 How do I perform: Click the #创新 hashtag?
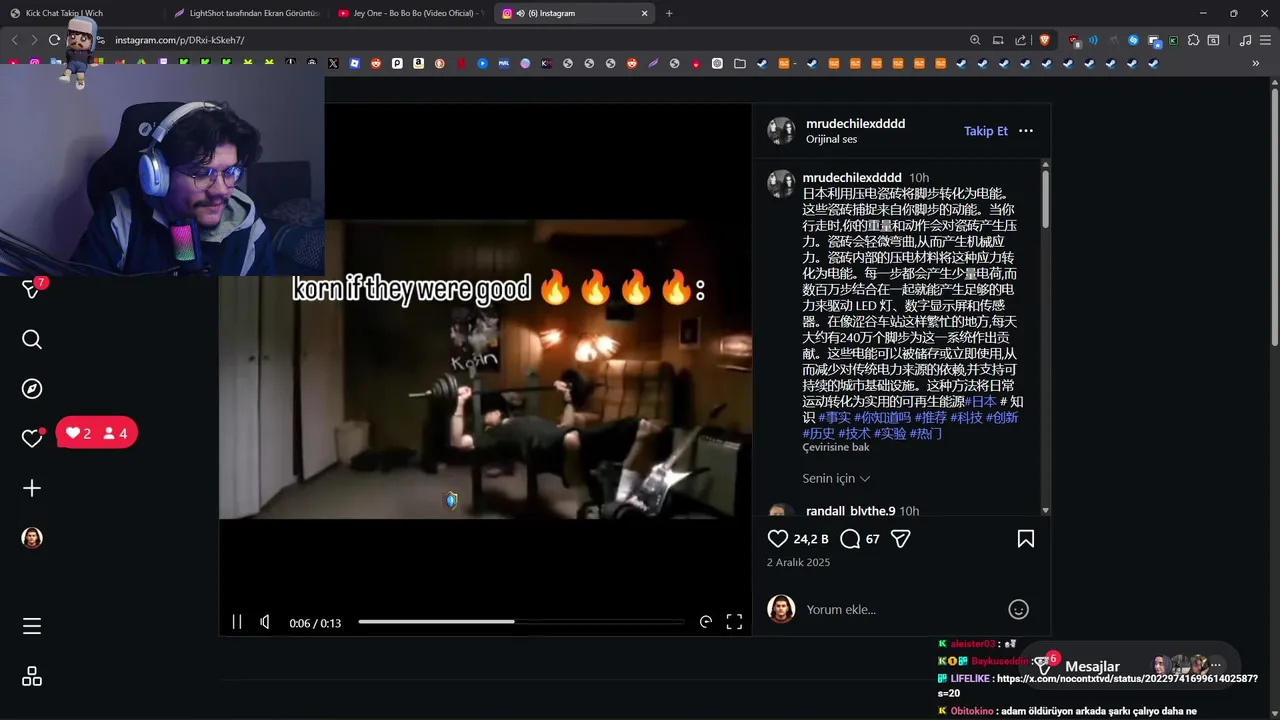pos(1002,417)
